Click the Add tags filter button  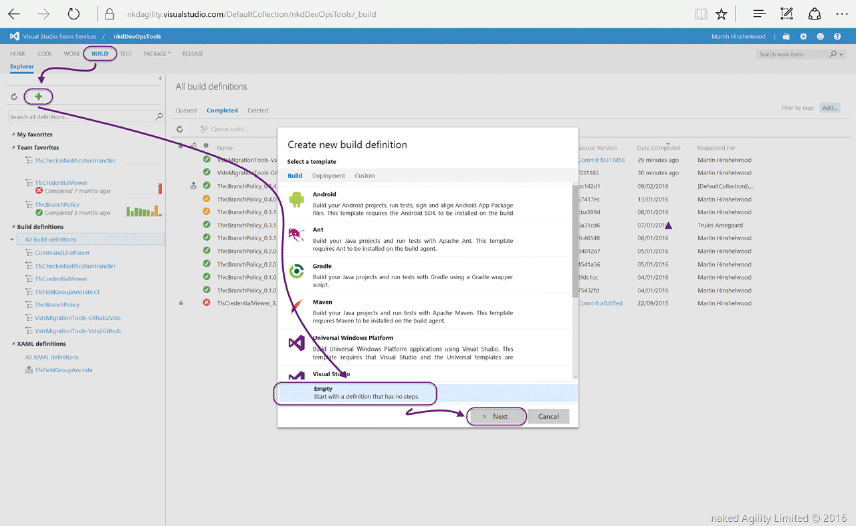[829, 108]
